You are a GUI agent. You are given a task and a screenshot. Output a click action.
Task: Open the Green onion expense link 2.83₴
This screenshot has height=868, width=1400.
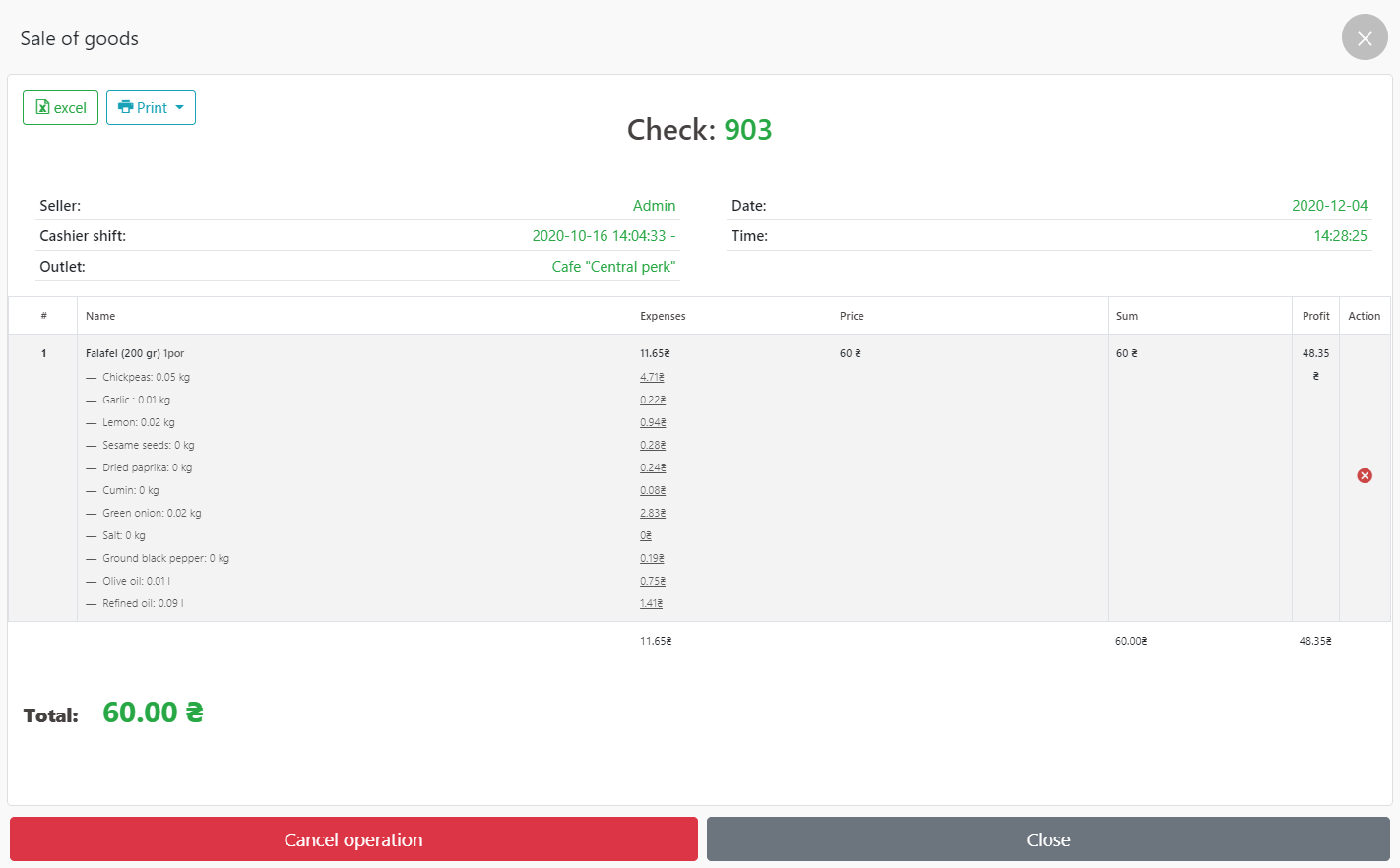click(x=653, y=513)
